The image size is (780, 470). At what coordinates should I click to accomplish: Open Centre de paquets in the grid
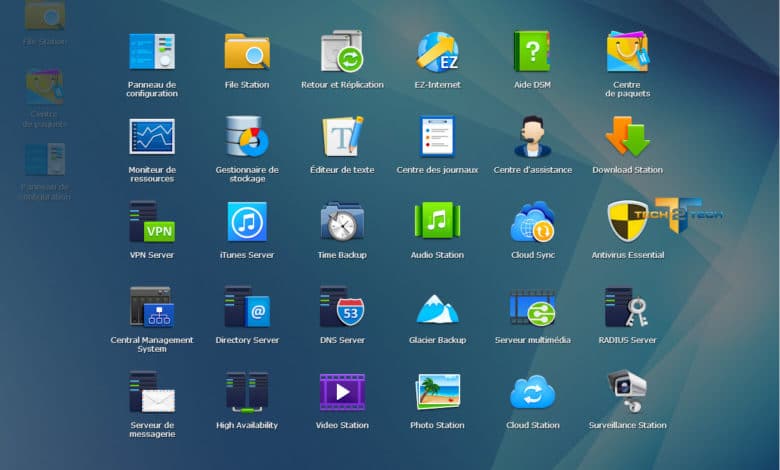pos(627,51)
